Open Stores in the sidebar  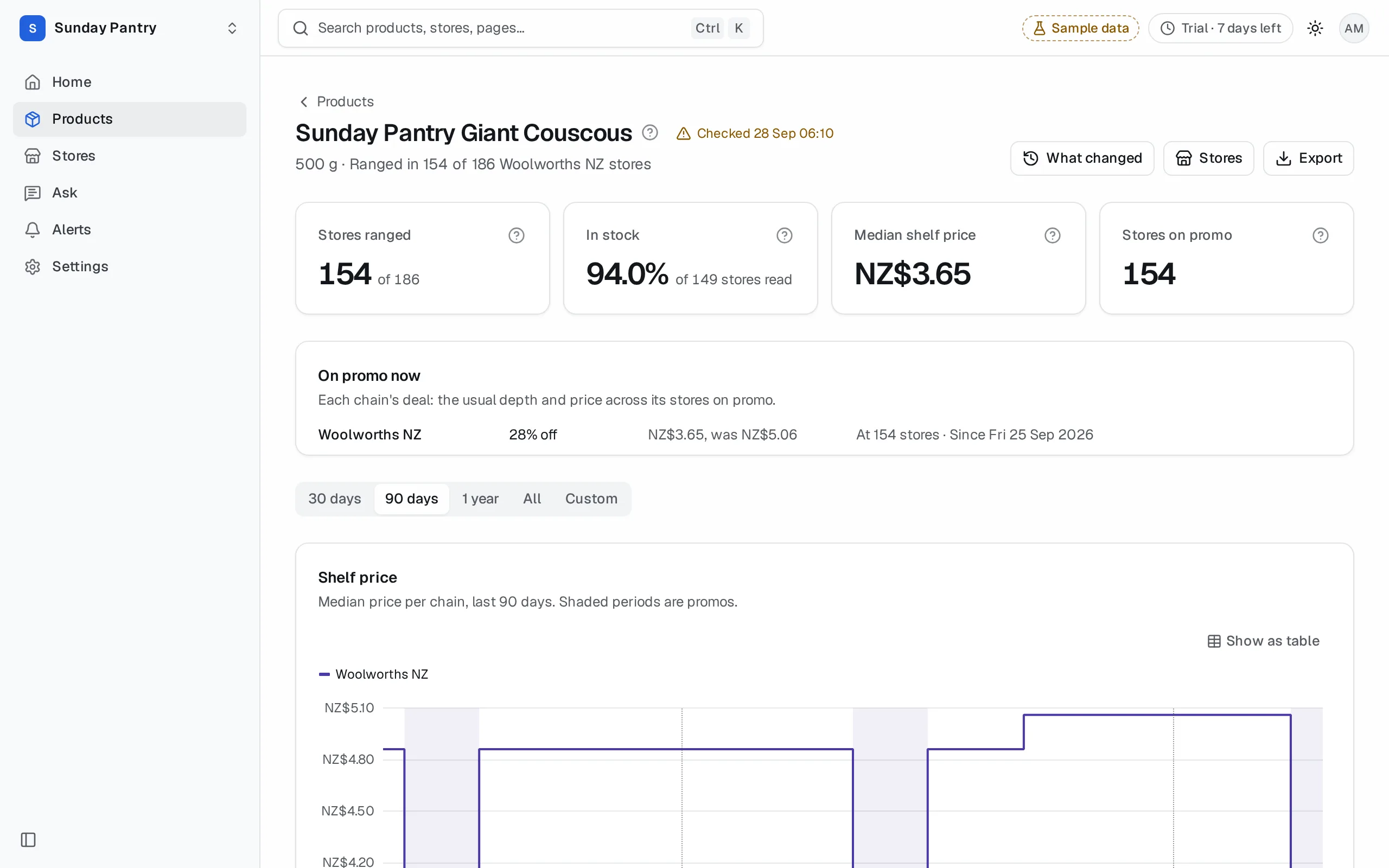click(x=130, y=156)
